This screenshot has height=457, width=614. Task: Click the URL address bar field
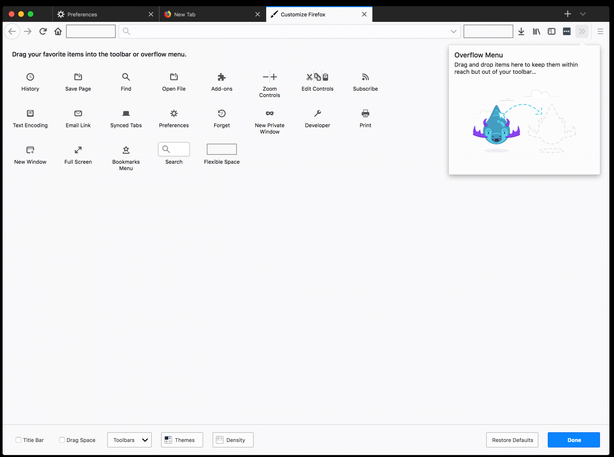(x=289, y=31)
